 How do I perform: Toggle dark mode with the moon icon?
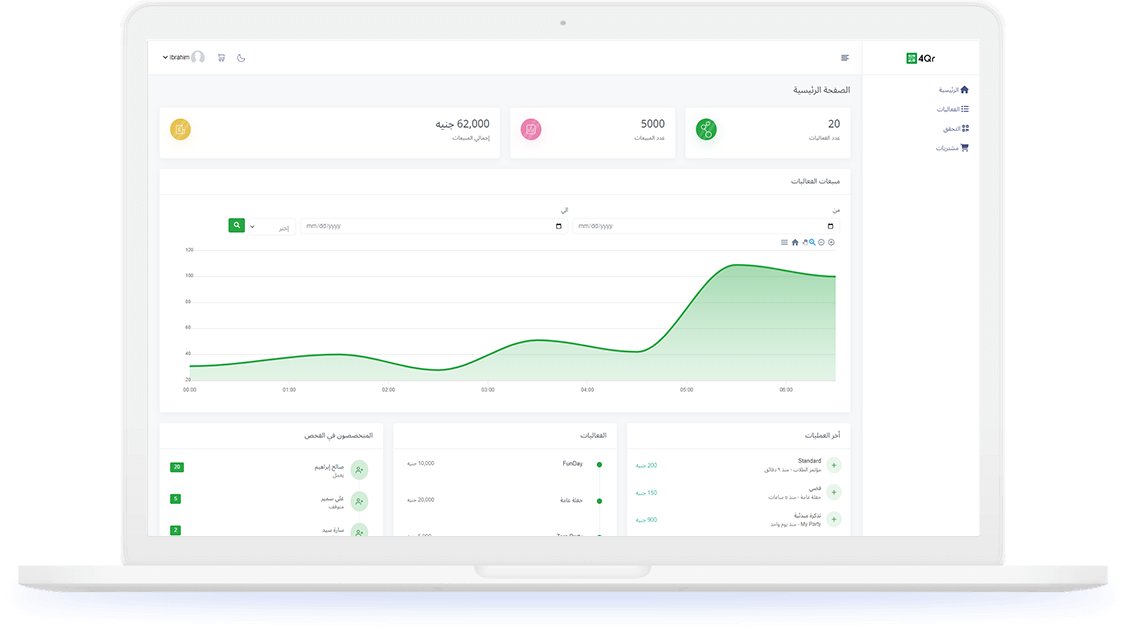point(241,58)
